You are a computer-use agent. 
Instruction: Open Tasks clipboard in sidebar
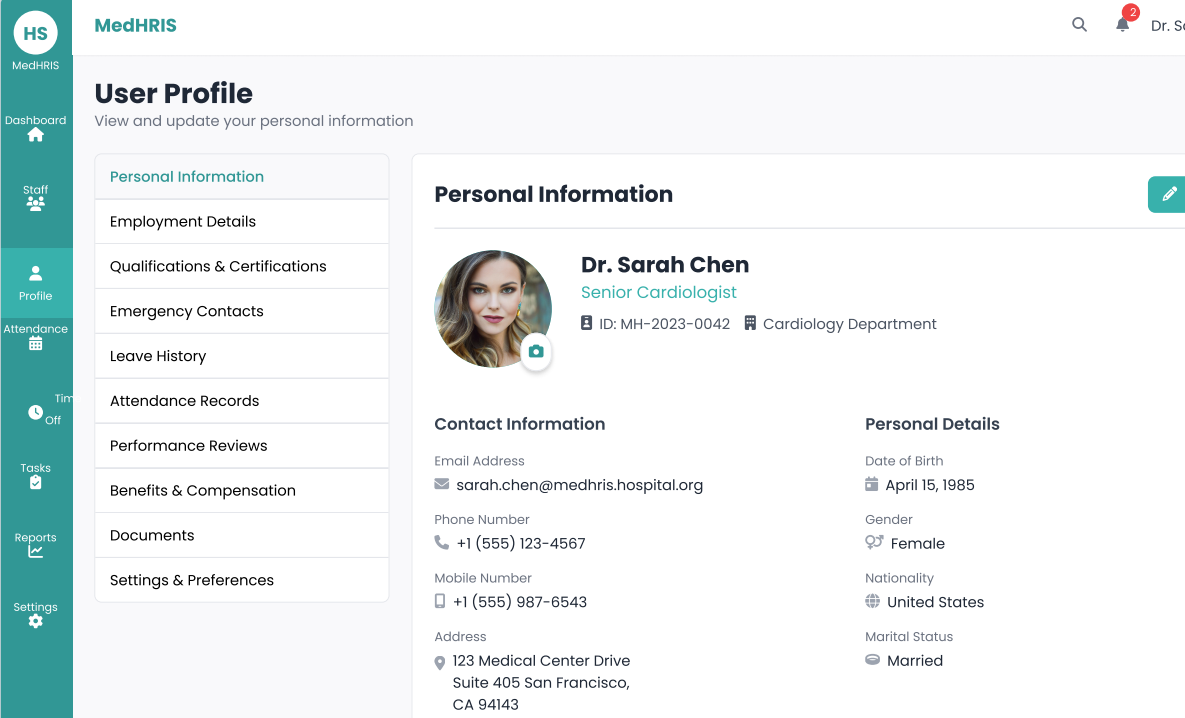tap(36, 475)
